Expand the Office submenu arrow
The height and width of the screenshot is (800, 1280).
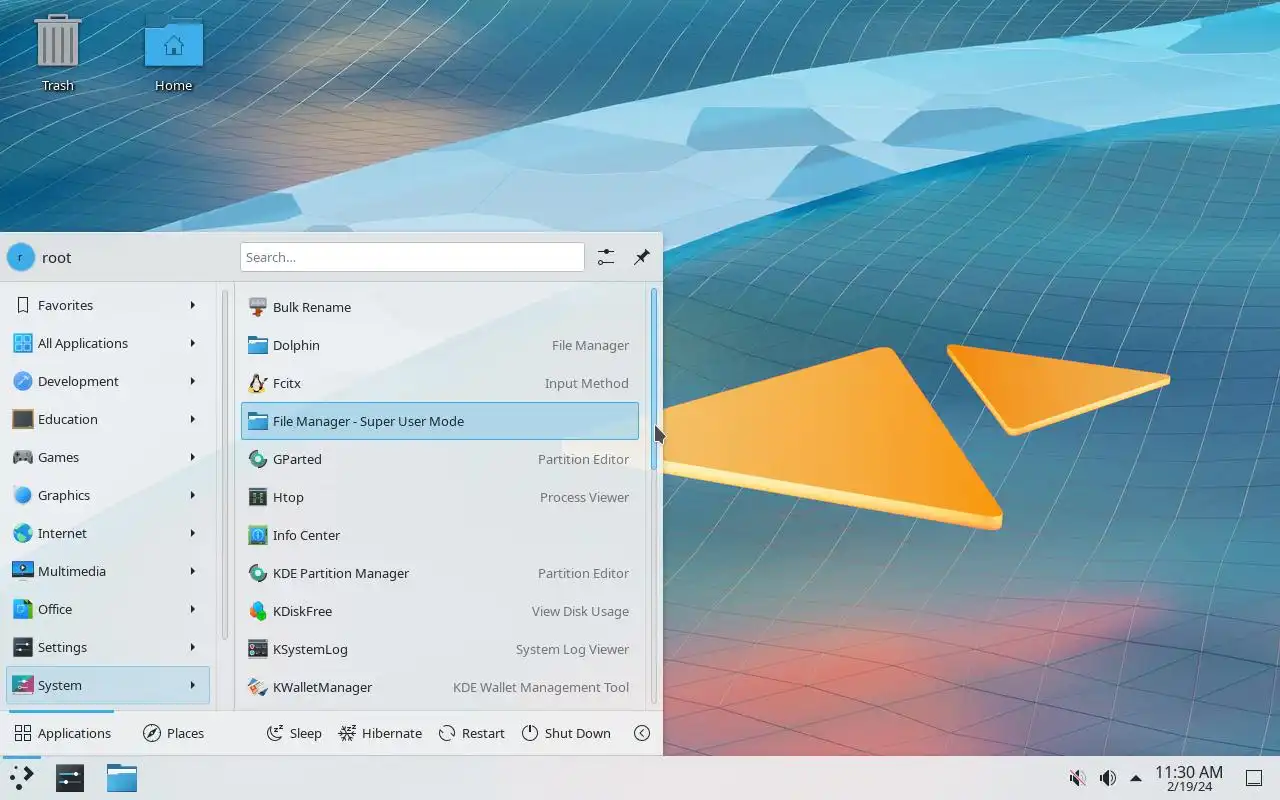(x=192, y=609)
